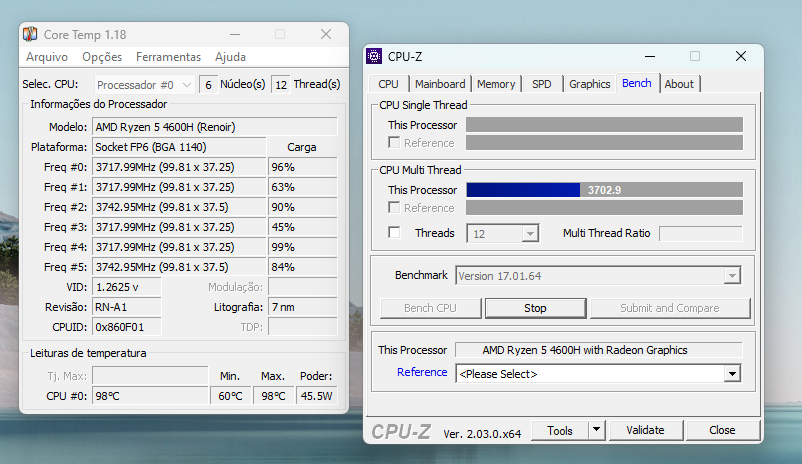Click the Bench CPU button

(x=430, y=308)
